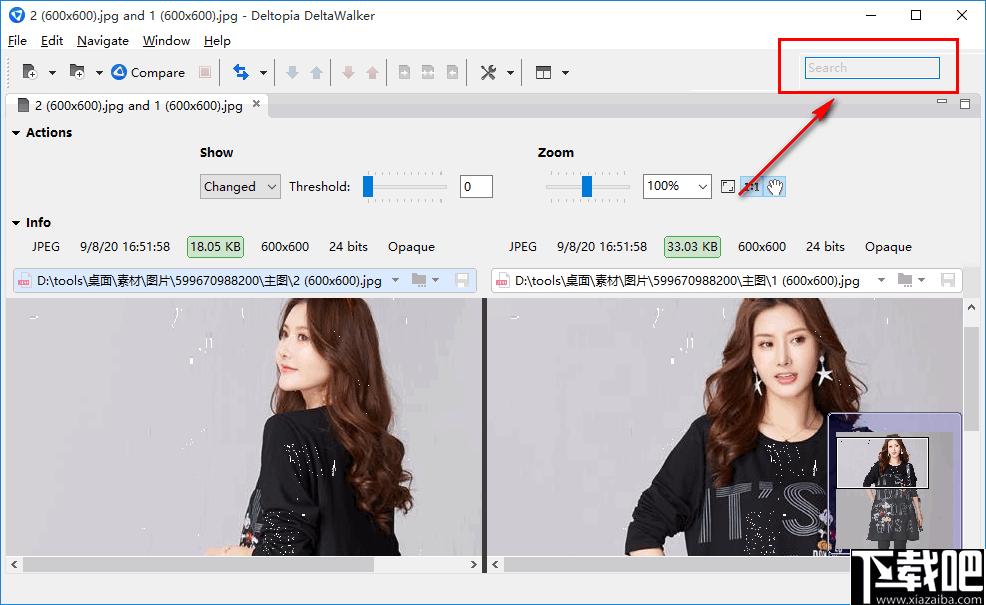Click the red previous conflict up arrow
This screenshot has height=605, width=986.
pos(372,72)
